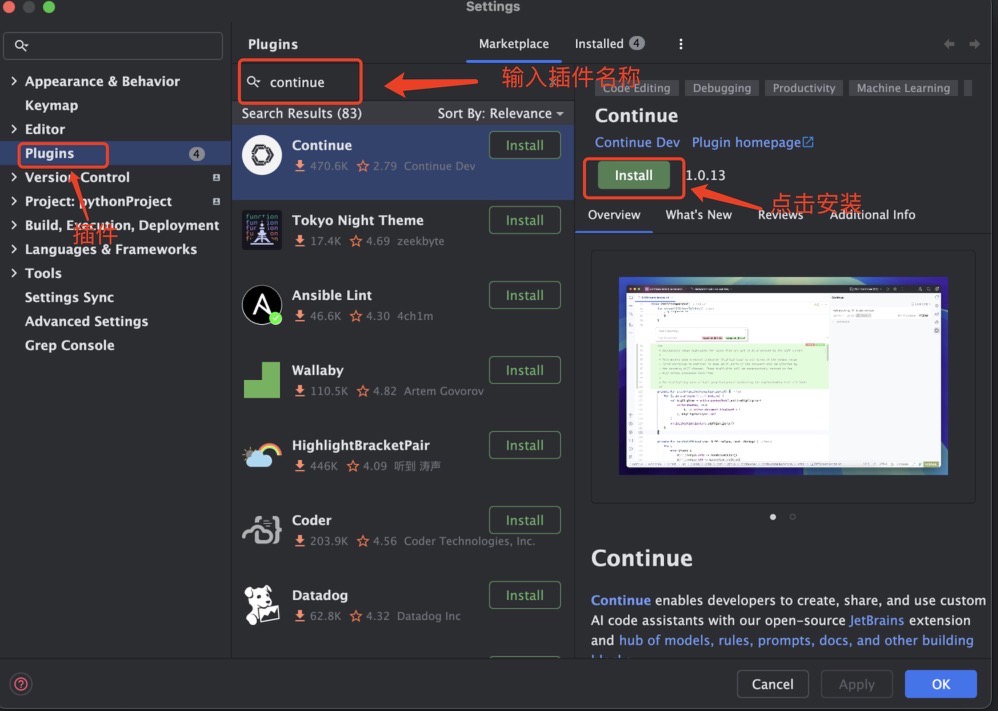Click the external link icon beside Plugin homepage

[808, 142]
